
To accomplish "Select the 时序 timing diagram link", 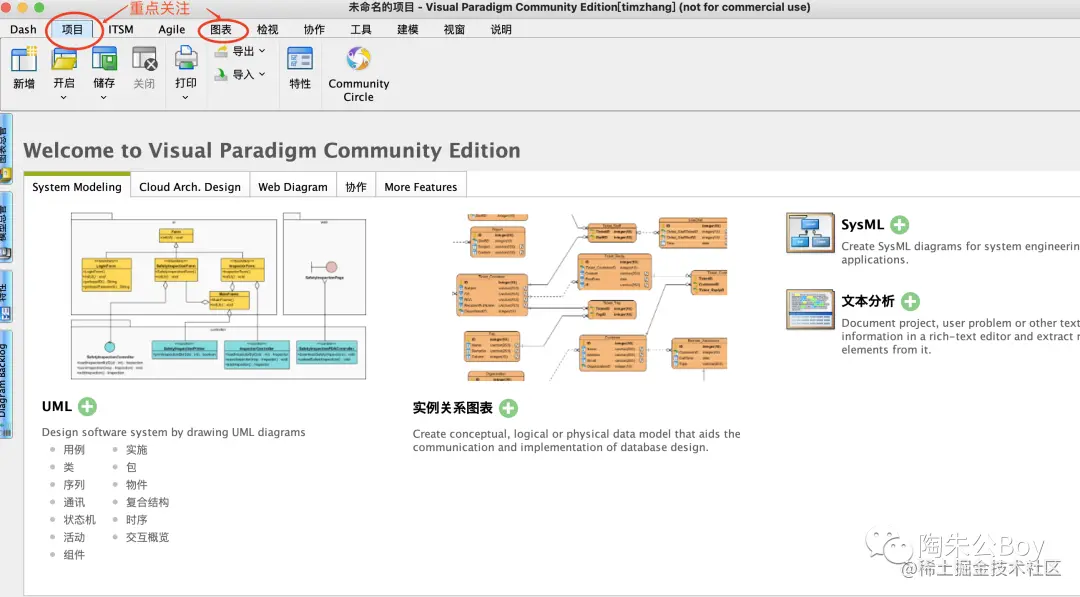I will tap(136, 520).
